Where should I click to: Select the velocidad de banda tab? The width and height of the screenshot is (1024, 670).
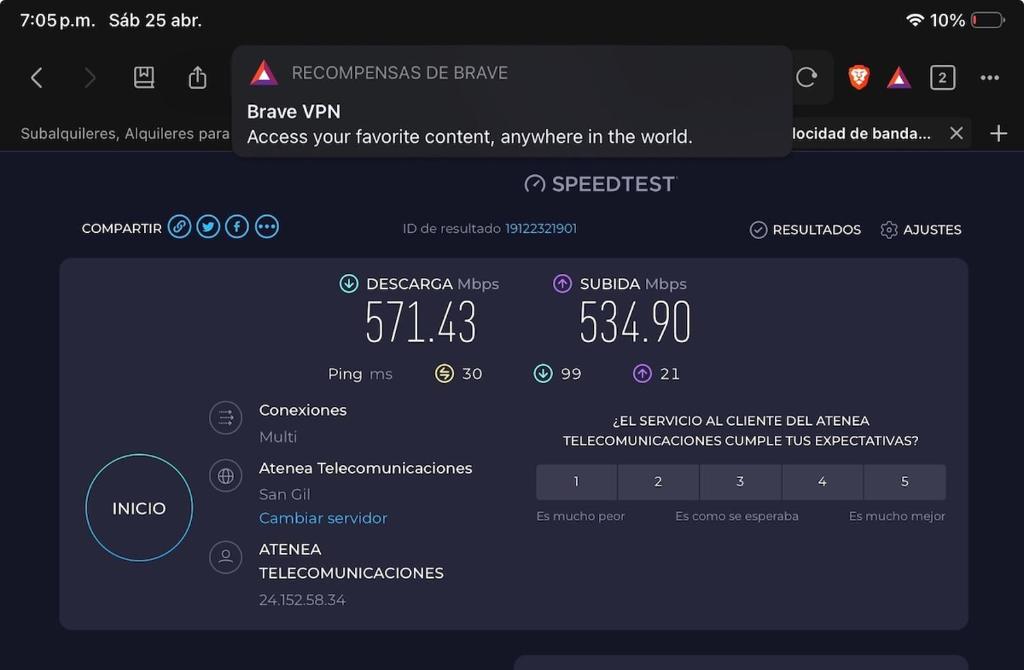coord(861,133)
